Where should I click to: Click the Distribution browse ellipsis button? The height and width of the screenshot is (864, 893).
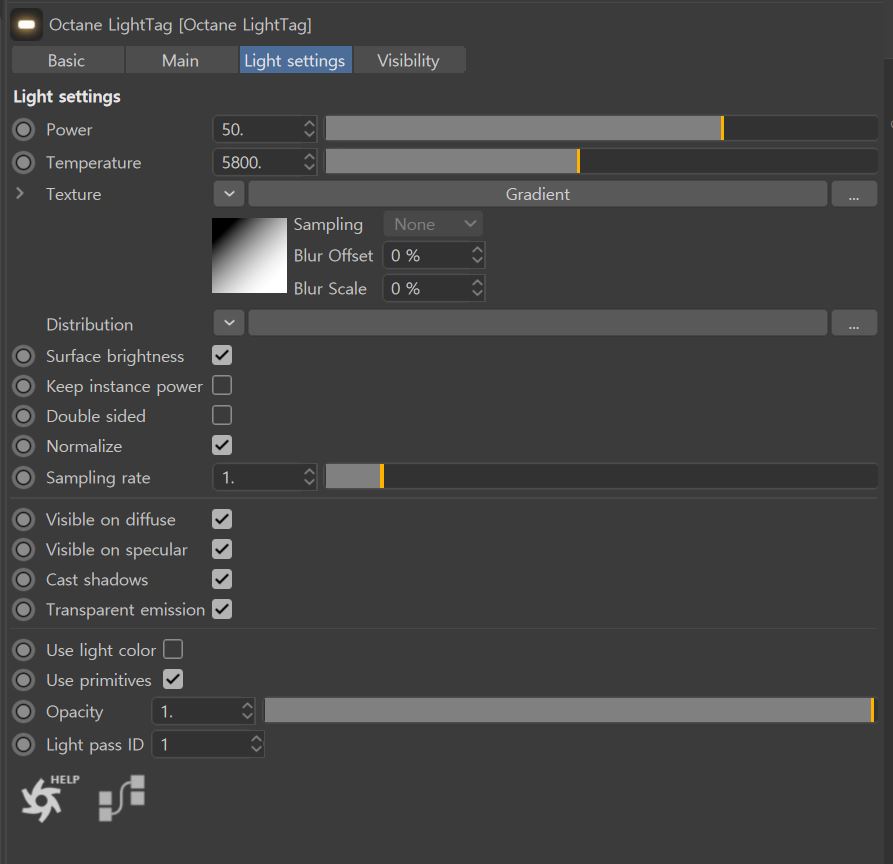pyautogui.click(x=853, y=323)
